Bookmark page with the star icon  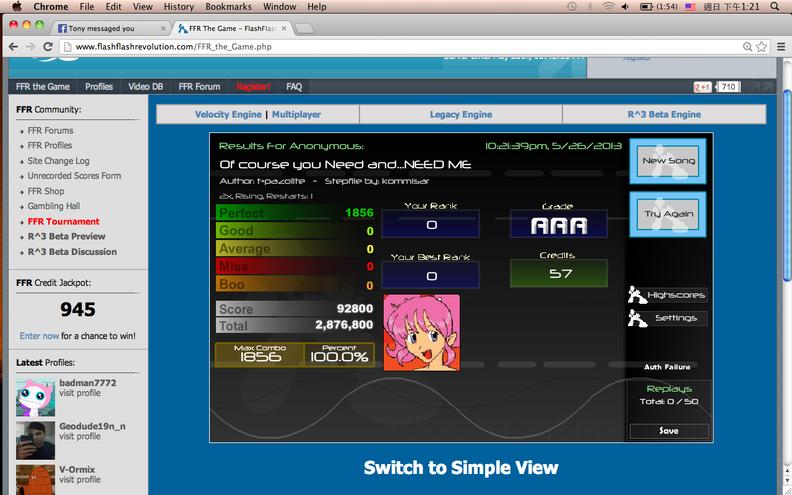pyautogui.click(x=762, y=46)
